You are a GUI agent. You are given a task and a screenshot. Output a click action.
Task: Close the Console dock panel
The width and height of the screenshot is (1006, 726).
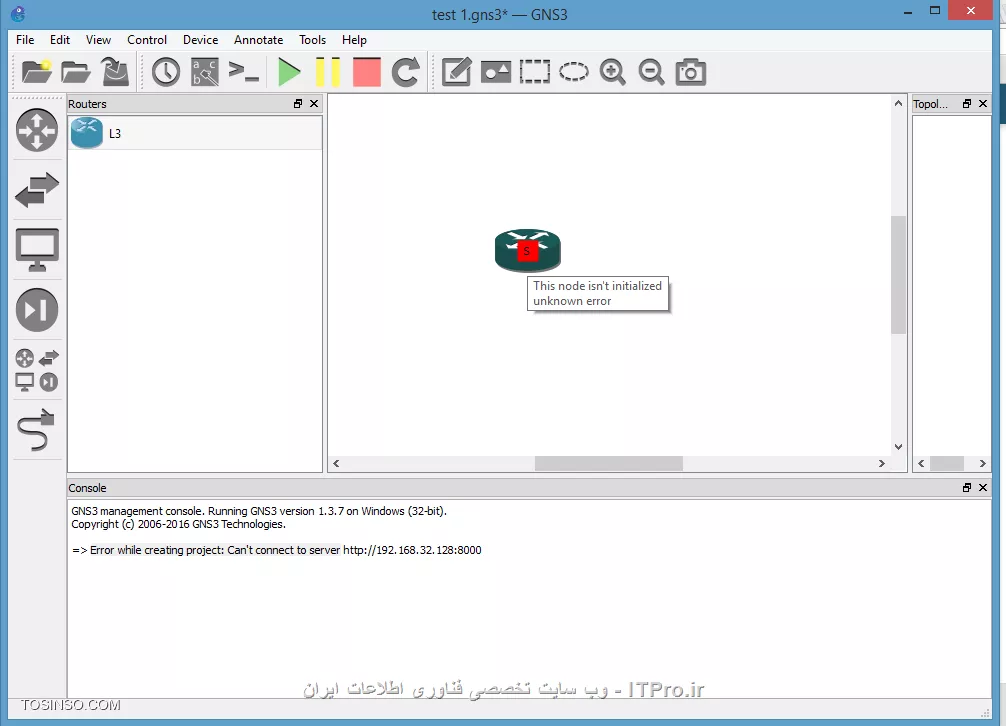[983, 487]
